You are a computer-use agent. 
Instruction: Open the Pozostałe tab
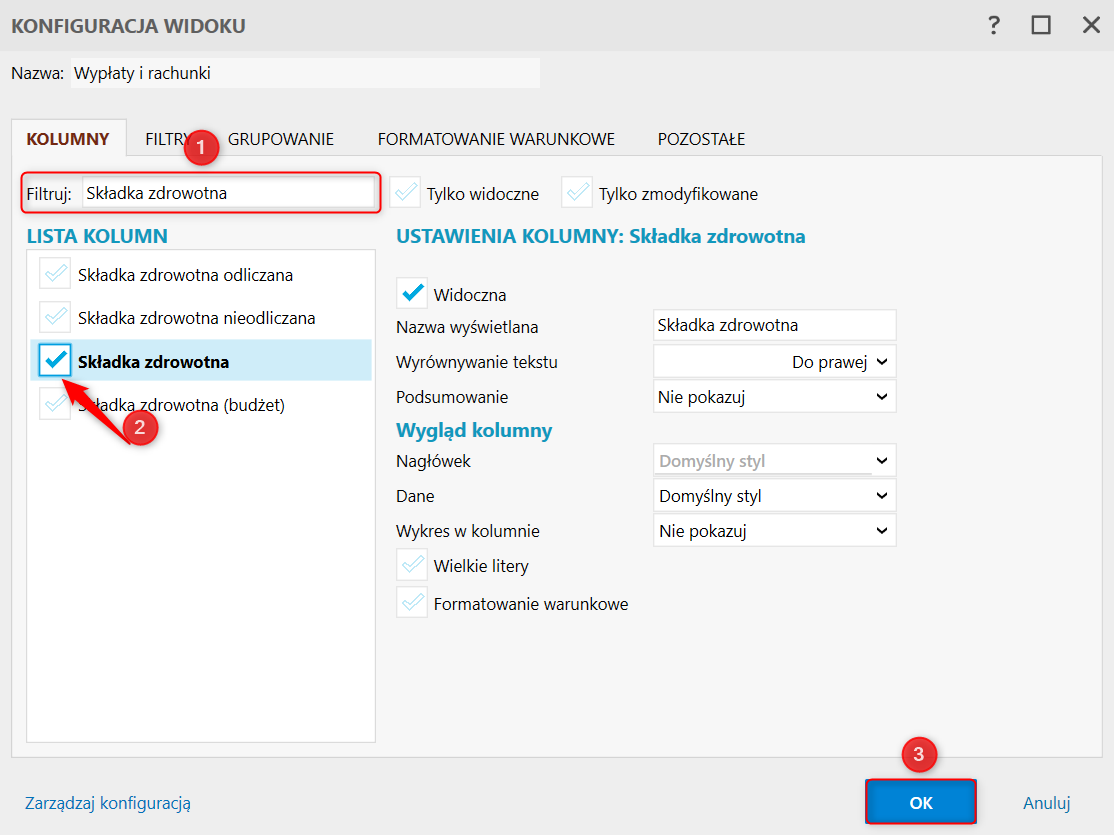point(701,139)
